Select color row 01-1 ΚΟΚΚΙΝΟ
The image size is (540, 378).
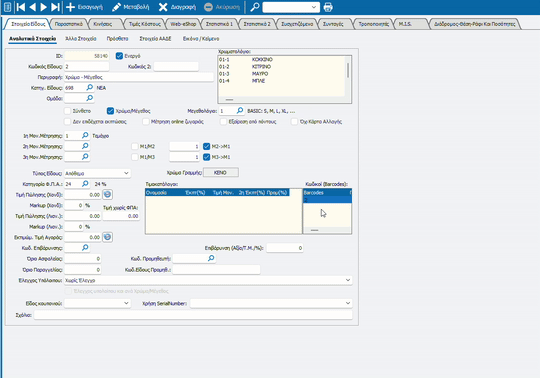(281, 60)
